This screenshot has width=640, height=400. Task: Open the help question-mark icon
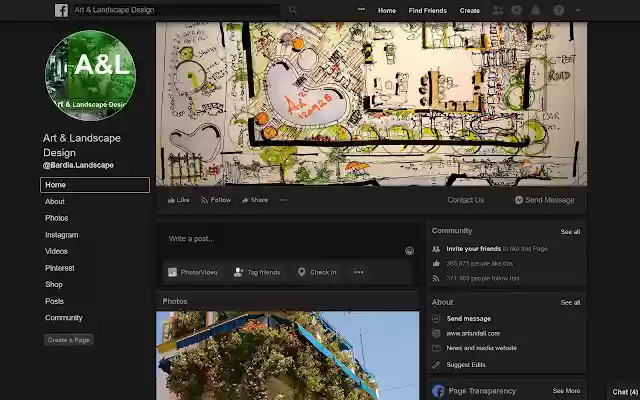pyautogui.click(x=559, y=10)
